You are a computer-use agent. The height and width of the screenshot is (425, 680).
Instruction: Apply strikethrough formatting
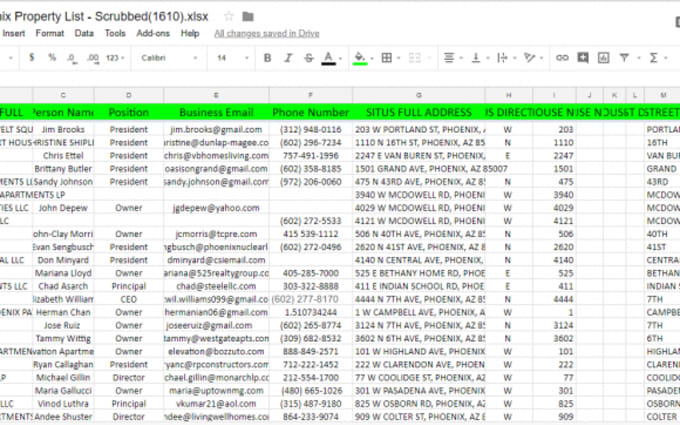(x=308, y=58)
